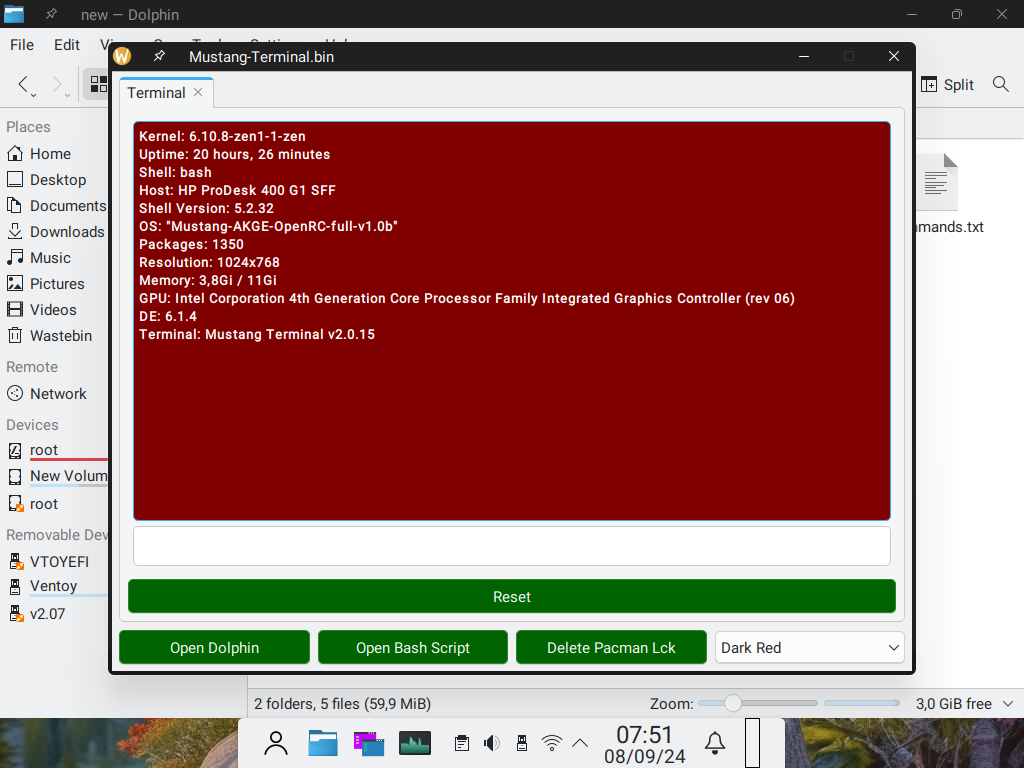Click the Kernel 6.10.8 line in terminal

click(x=222, y=136)
